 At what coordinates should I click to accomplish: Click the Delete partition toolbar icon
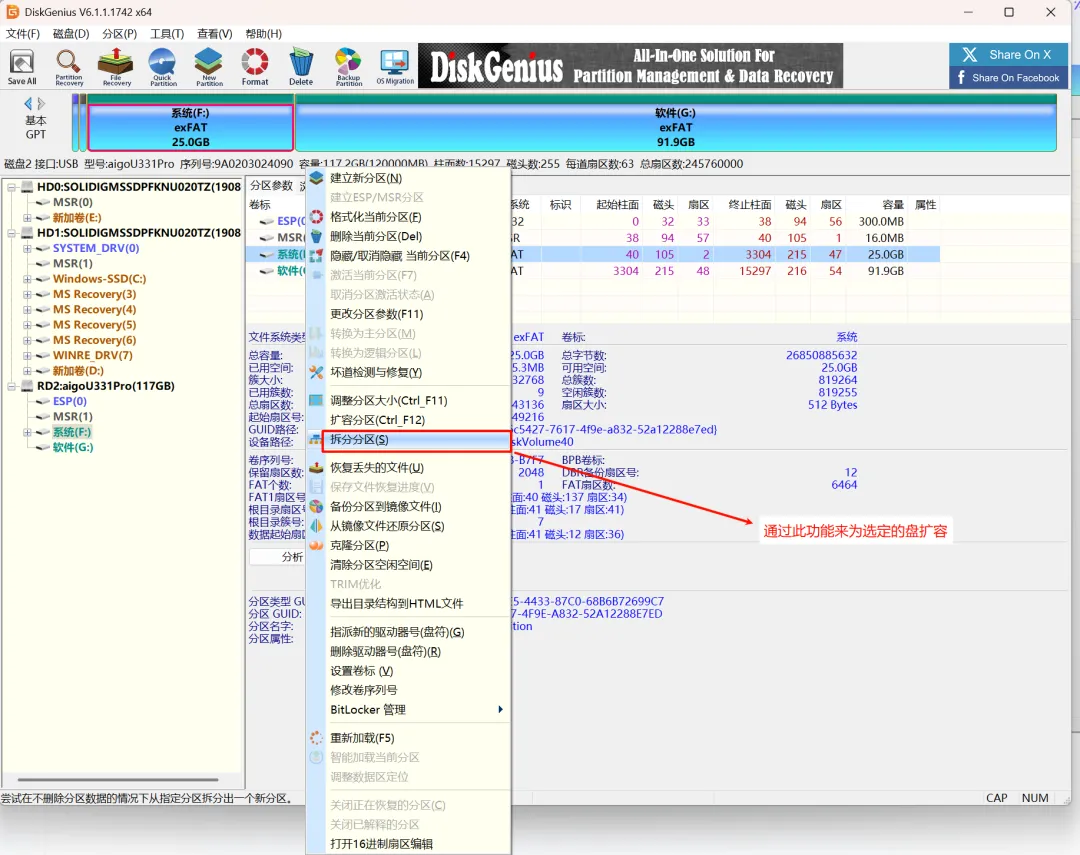301,68
